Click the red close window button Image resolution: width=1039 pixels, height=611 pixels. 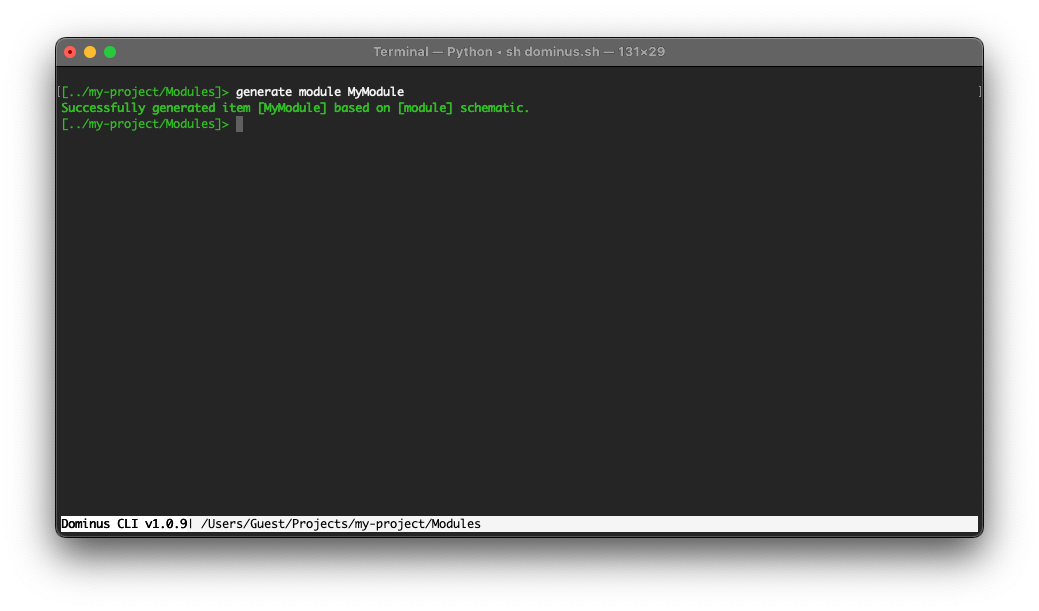click(x=70, y=52)
